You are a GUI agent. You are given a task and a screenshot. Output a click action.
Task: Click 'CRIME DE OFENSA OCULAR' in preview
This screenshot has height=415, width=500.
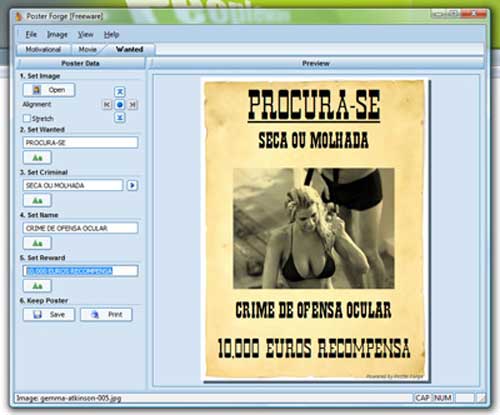point(313,310)
